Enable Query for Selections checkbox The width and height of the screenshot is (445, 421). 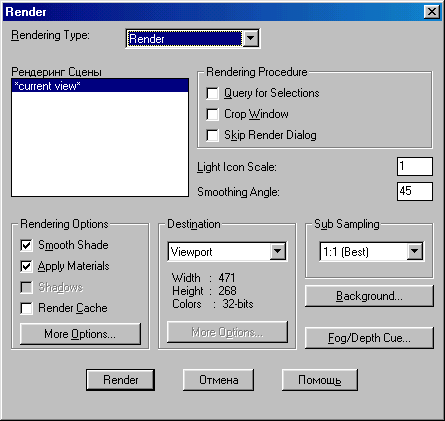coord(212,93)
